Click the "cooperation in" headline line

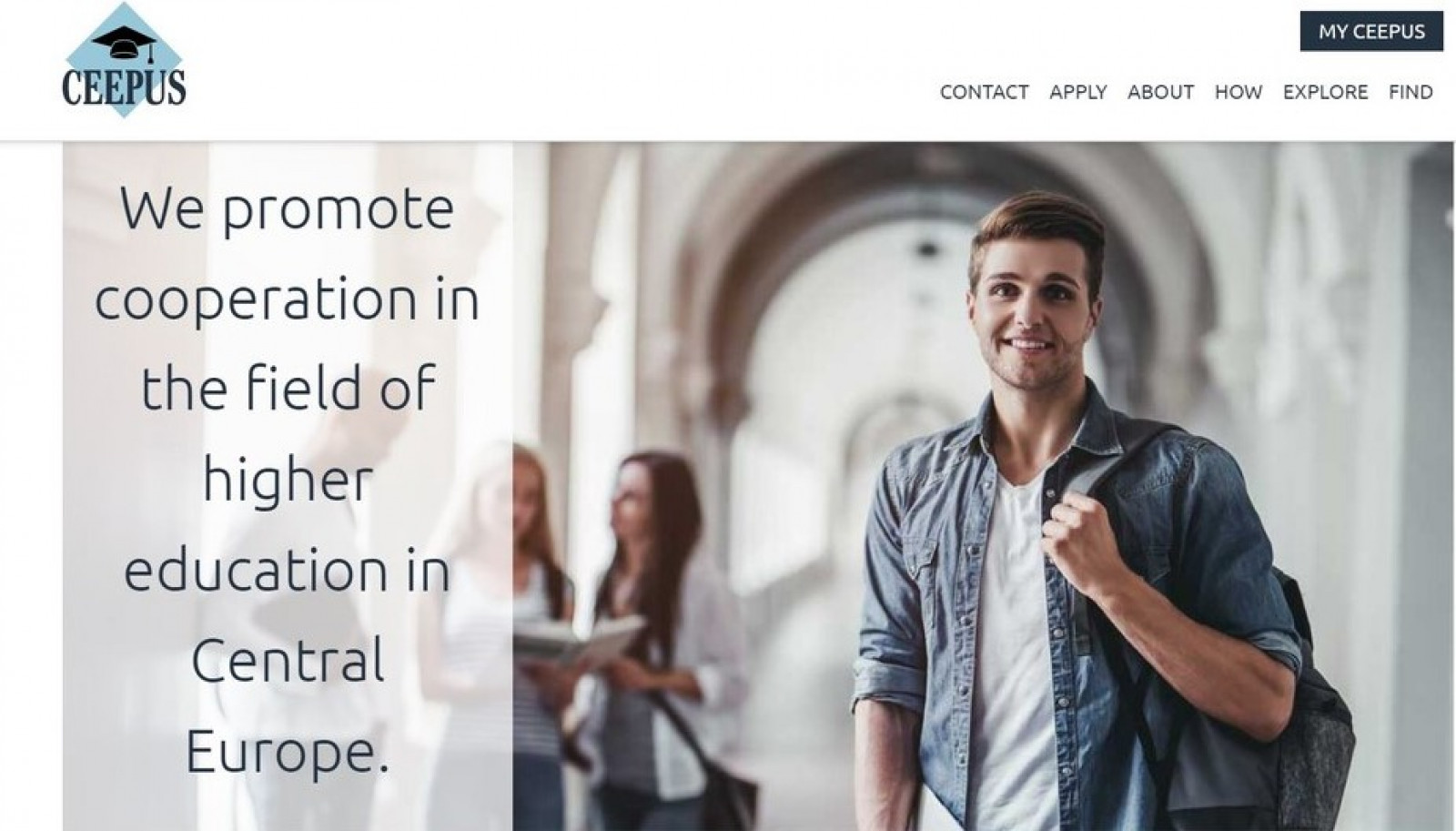point(287,300)
